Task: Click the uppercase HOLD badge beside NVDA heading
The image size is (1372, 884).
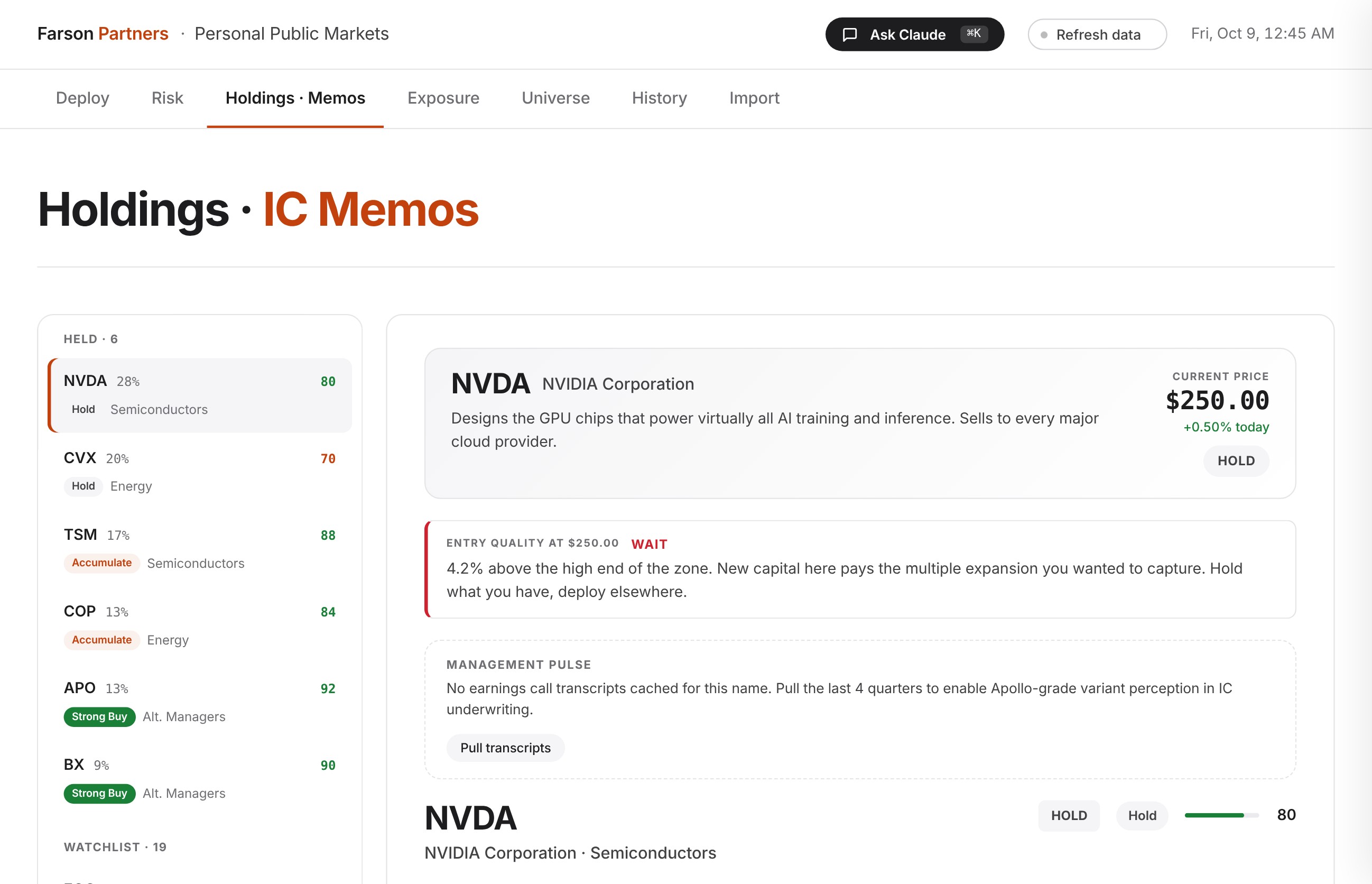Action: click(x=1069, y=816)
